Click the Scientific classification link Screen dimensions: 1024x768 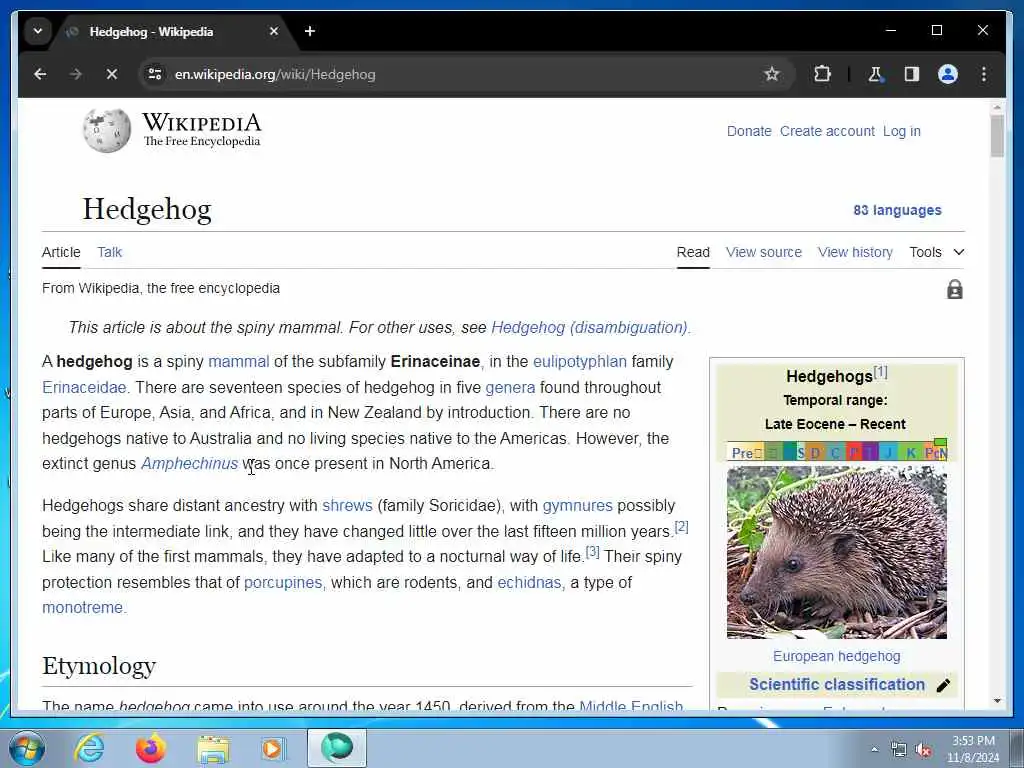coord(837,684)
